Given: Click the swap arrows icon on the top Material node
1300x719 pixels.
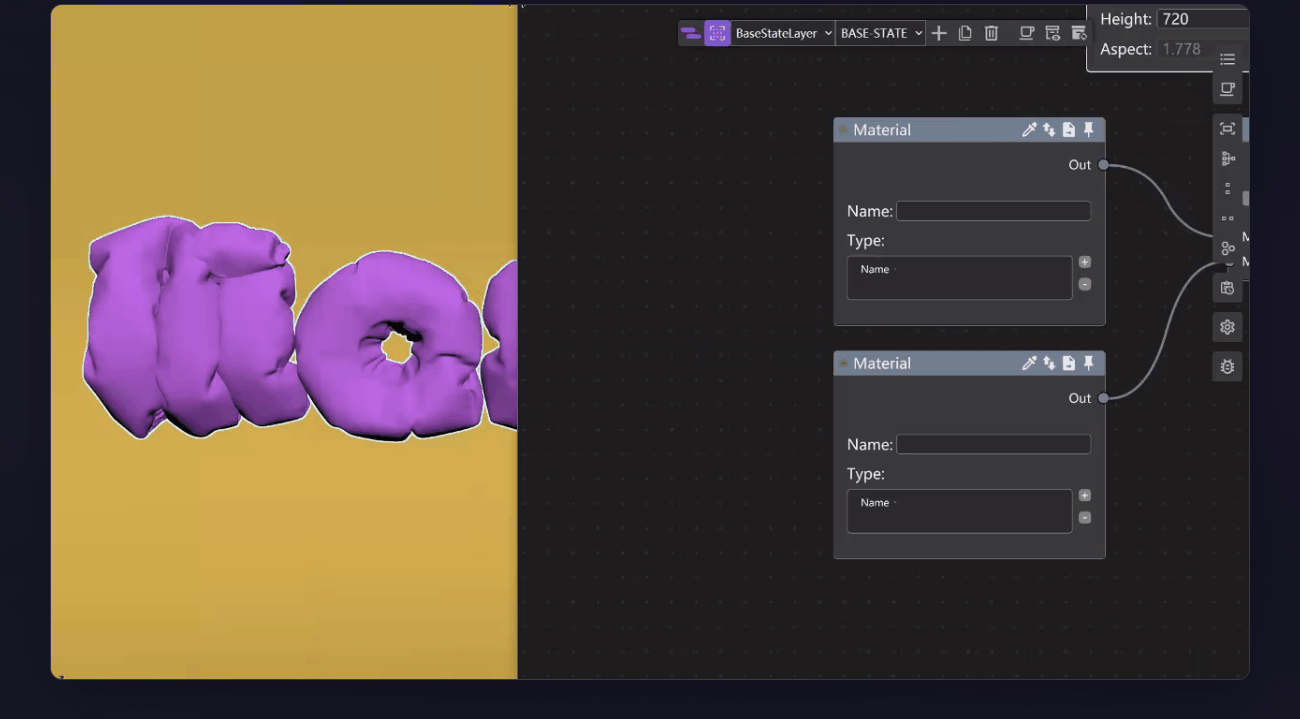Looking at the screenshot, I should pos(1049,130).
